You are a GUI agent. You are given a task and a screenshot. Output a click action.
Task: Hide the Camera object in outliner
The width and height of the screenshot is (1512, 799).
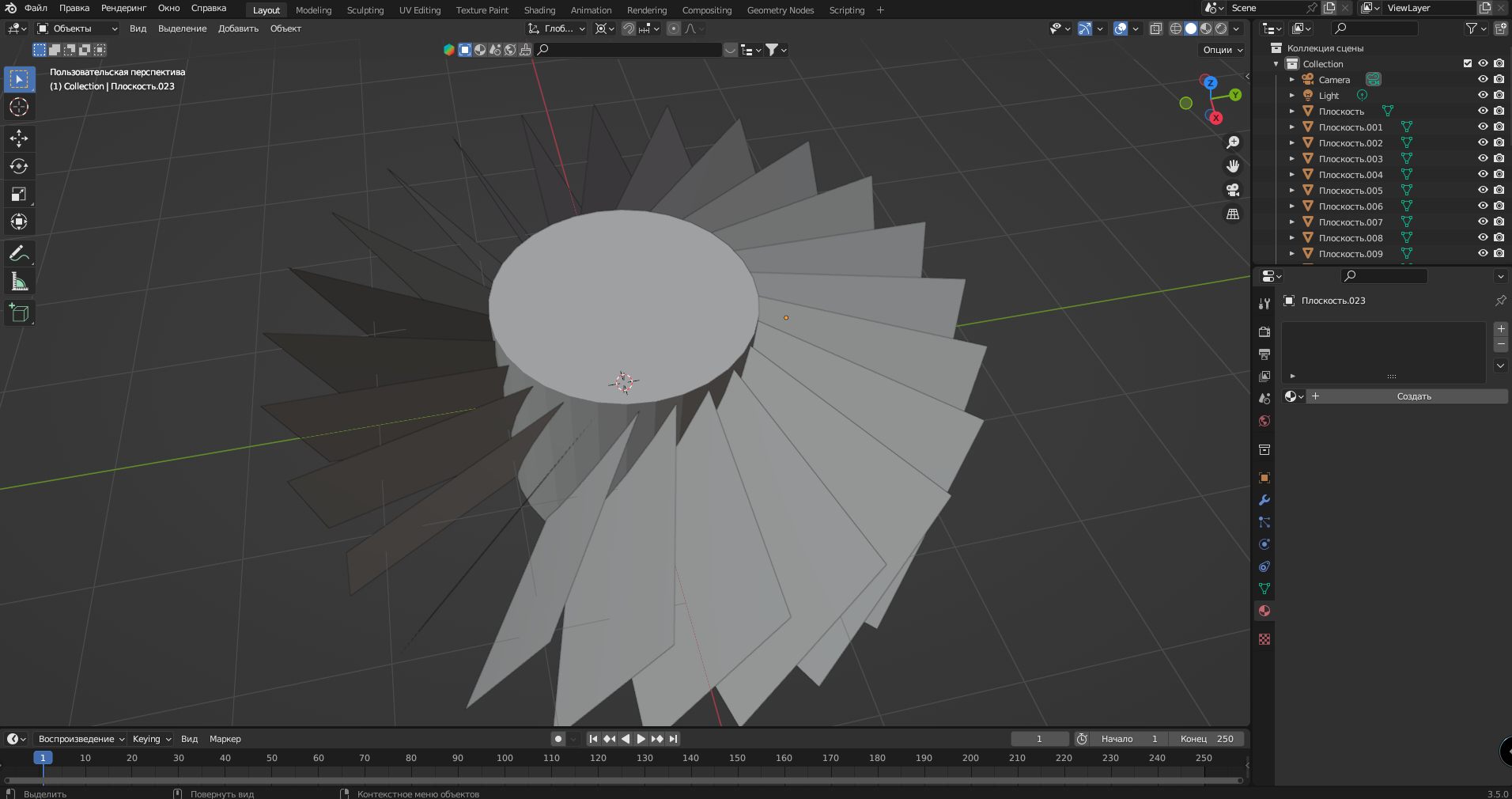pos(1483,79)
